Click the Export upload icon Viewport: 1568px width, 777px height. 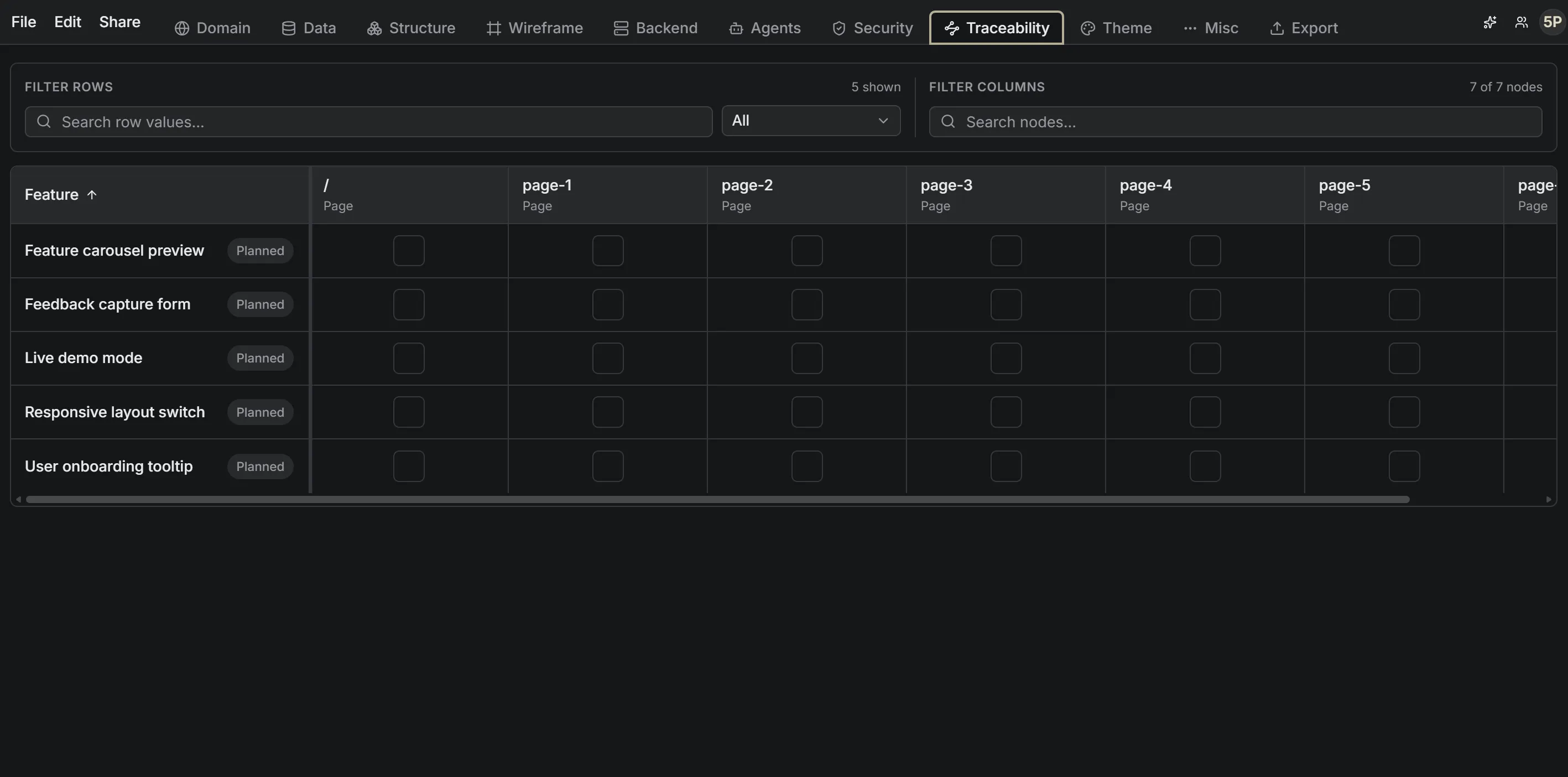point(1277,29)
